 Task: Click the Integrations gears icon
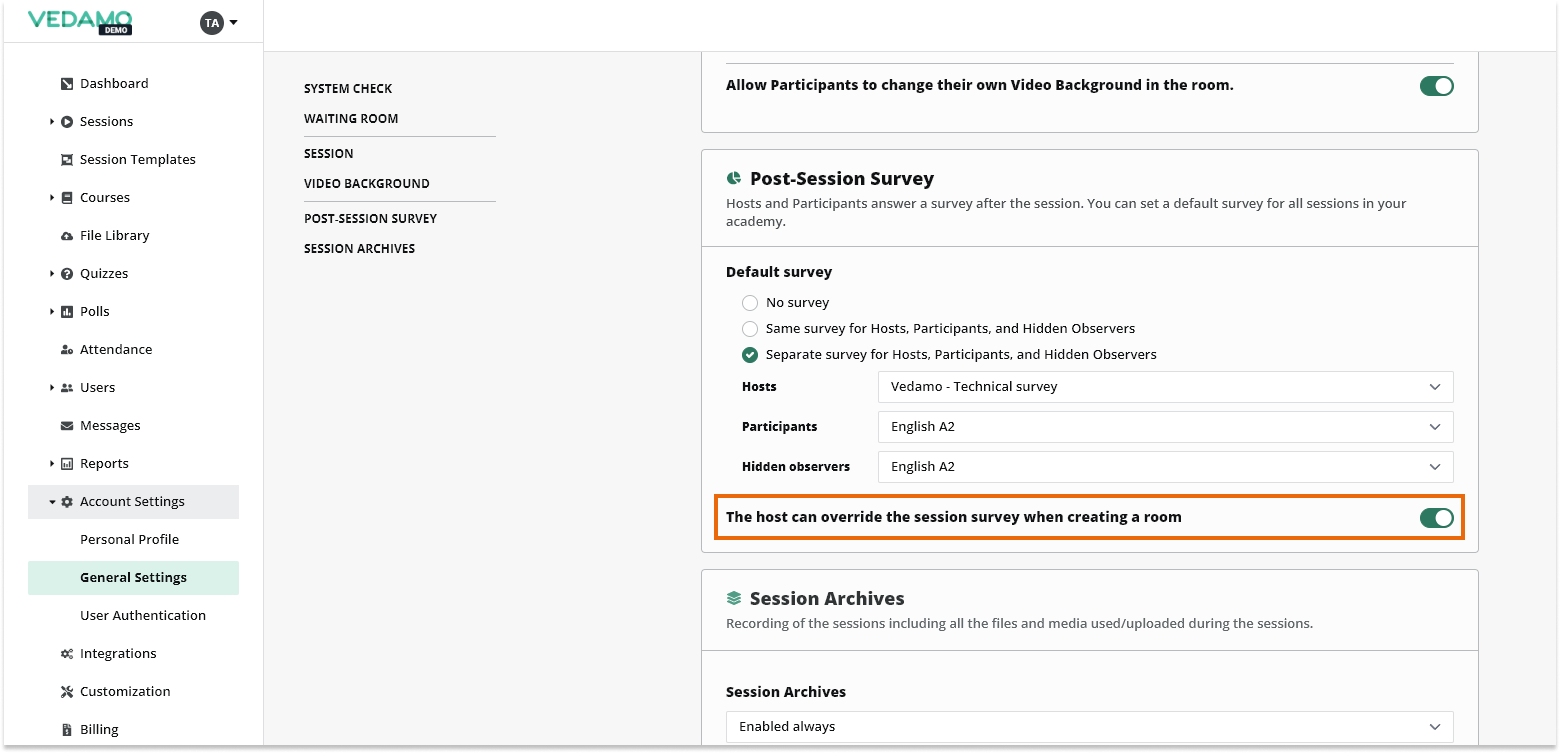(x=67, y=654)
